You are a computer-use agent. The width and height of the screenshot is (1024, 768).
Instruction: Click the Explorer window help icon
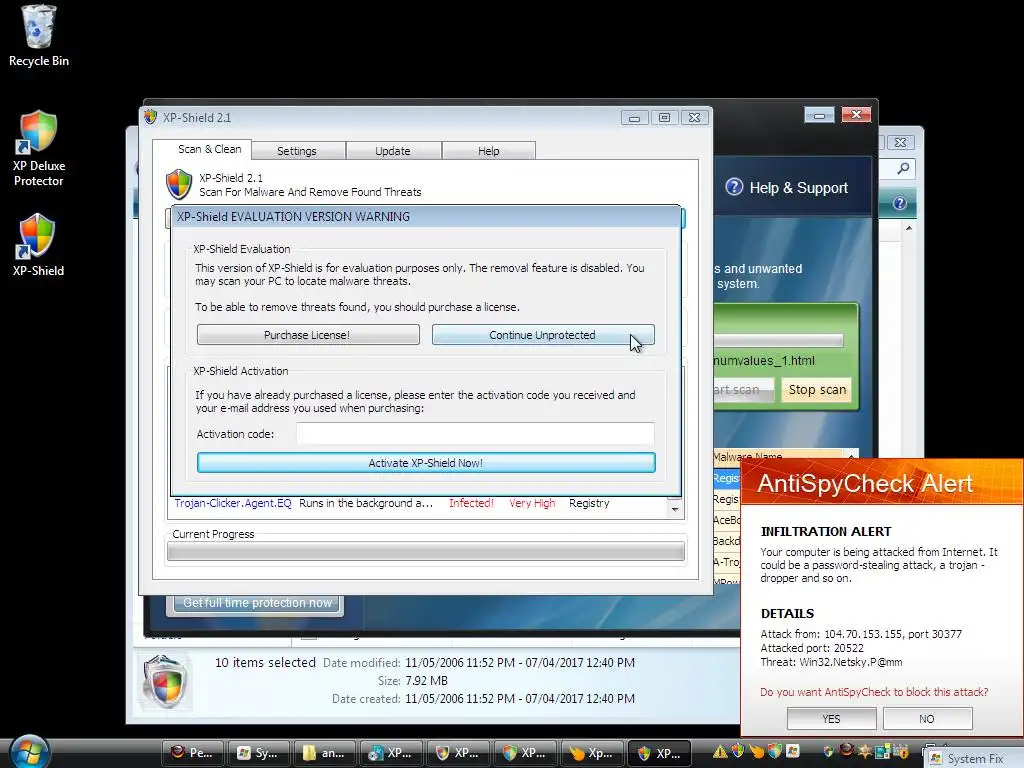[900, 203]
